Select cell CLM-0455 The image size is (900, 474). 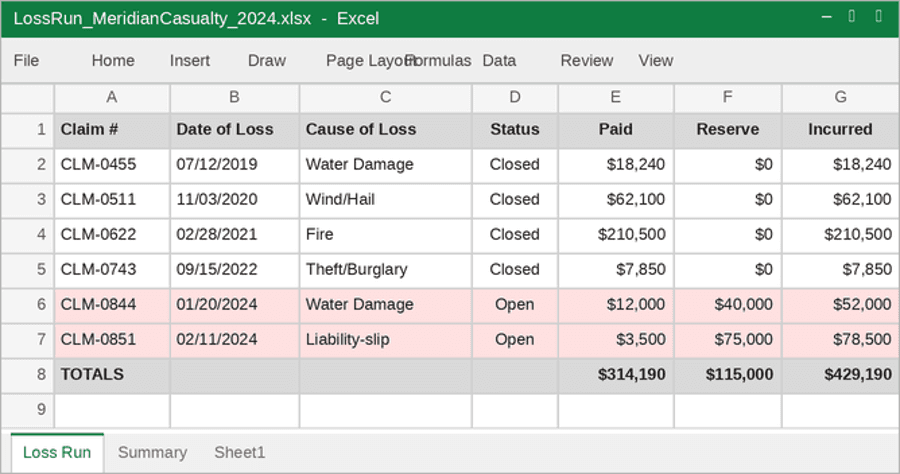point(112,165)
